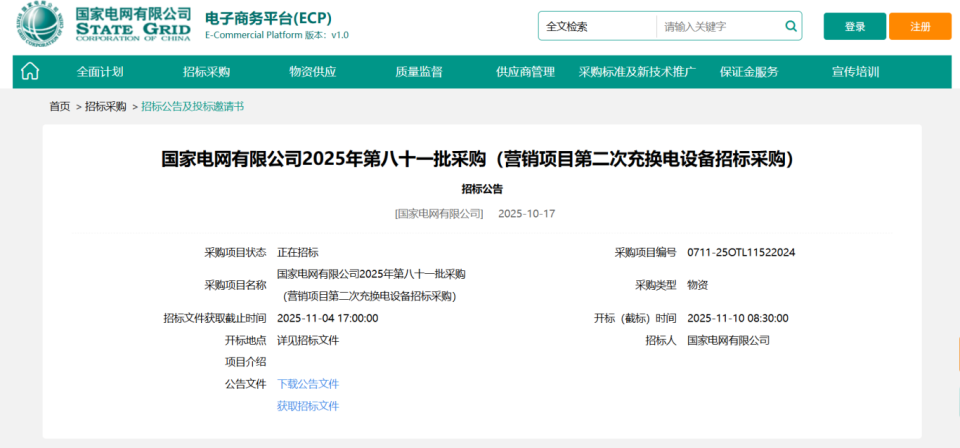Open the 全面计划 menu

click(100, 72)
